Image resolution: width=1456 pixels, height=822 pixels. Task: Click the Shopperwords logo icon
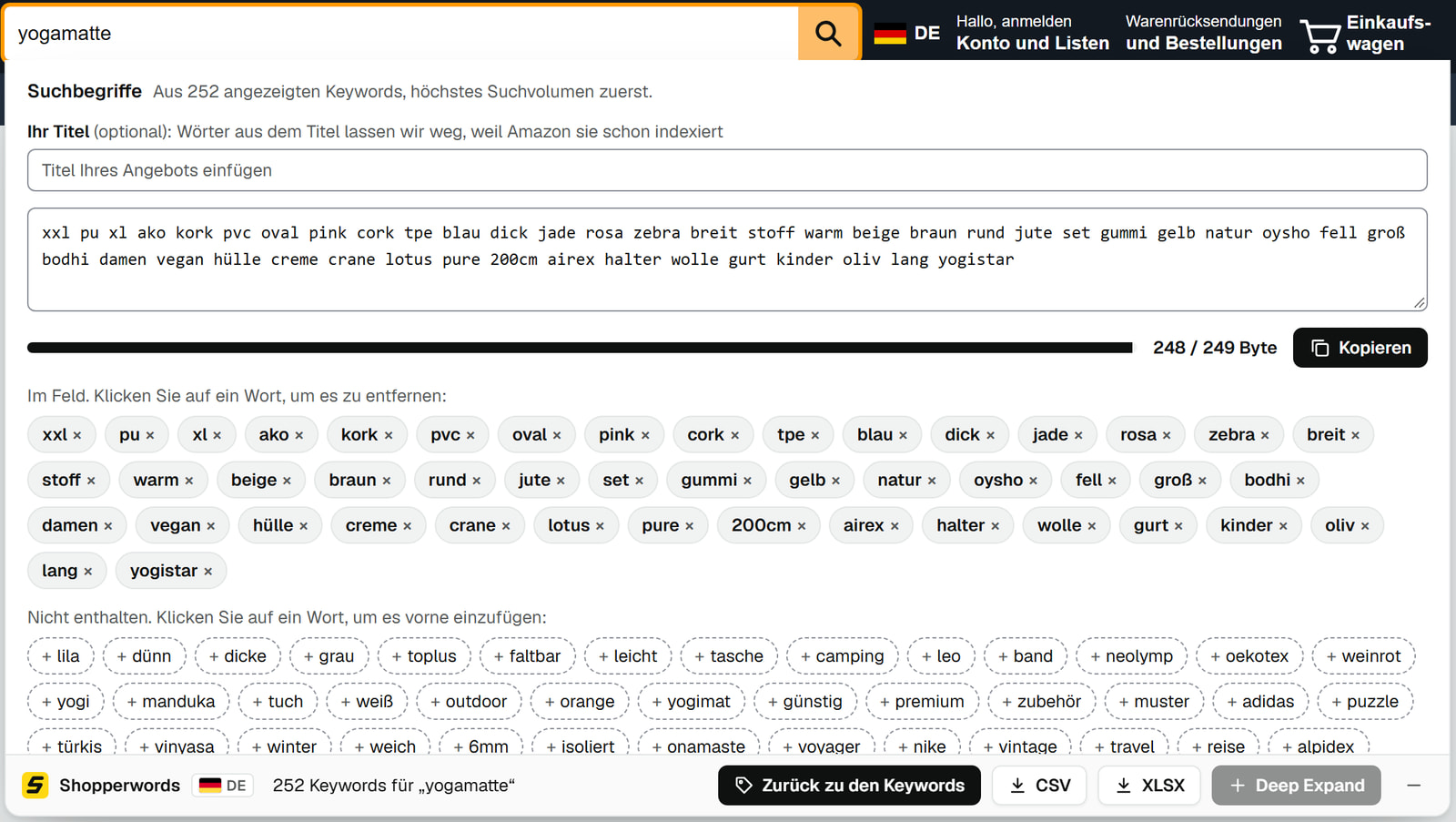(x=35, y=785)
